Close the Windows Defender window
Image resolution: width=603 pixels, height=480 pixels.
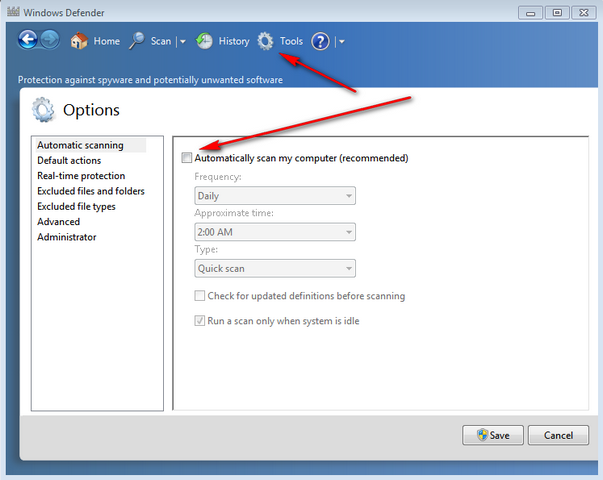pyautogui.click(x=584, y=13)
